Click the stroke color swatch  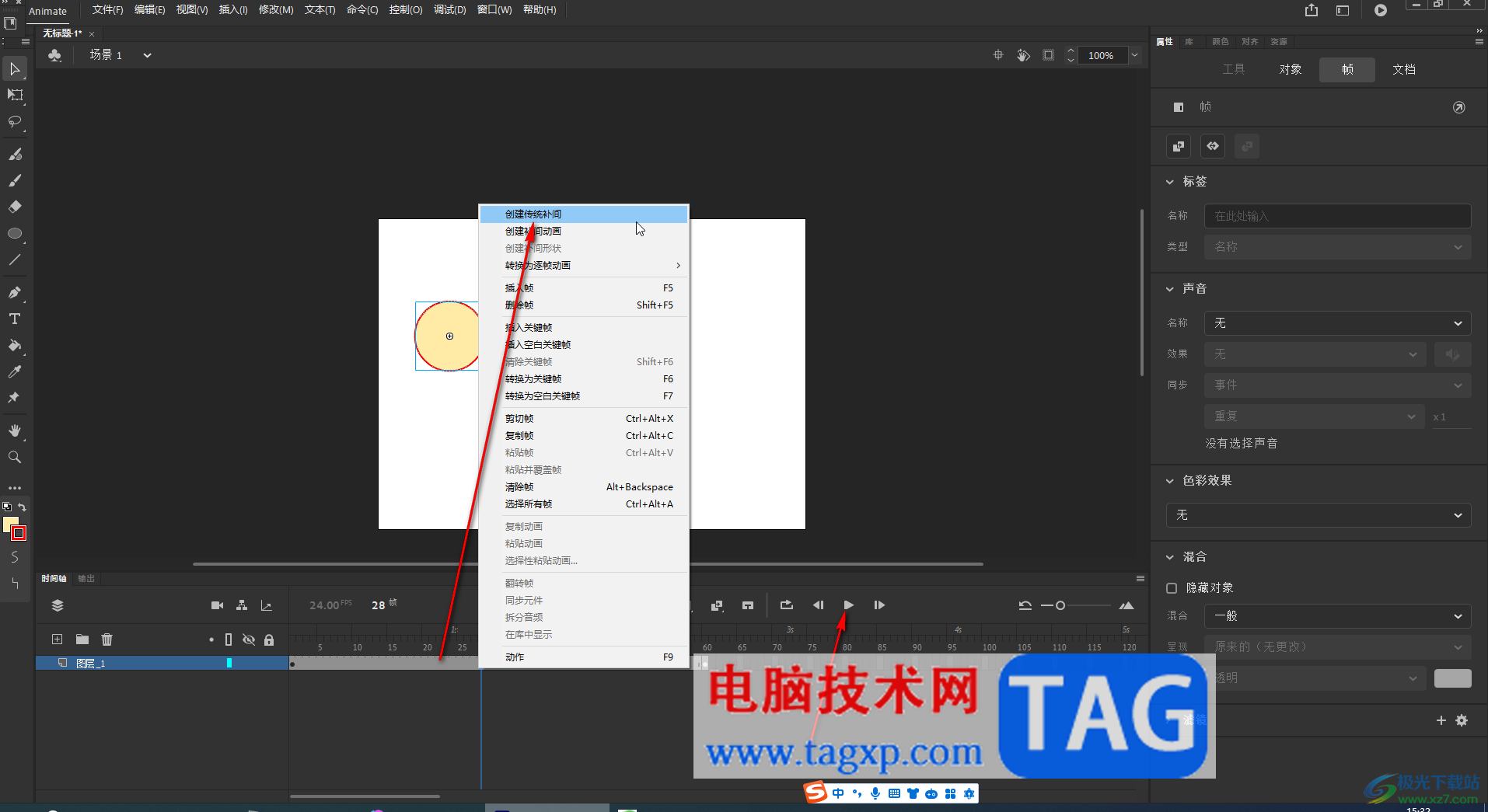click(19, 533)
